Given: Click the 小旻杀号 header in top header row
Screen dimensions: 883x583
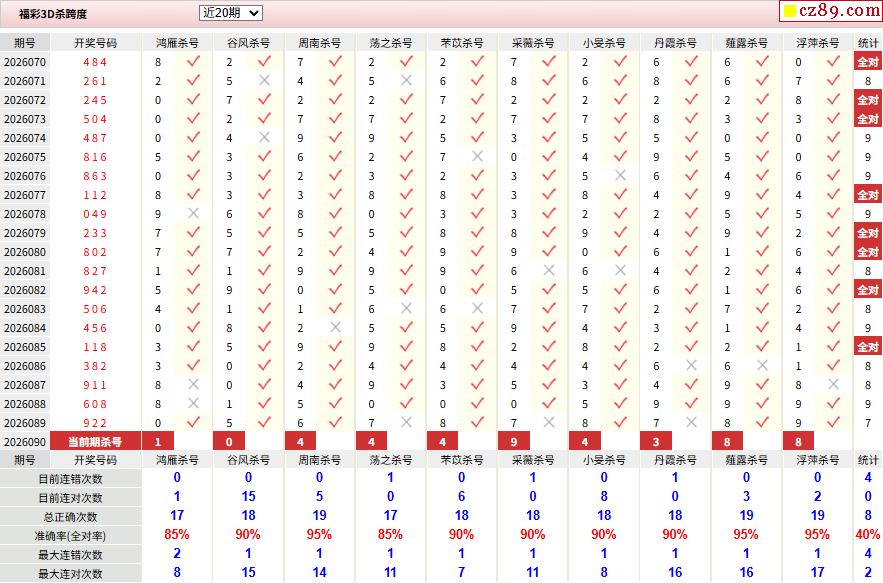Looking at the screenshot, I should [x=604, y=43].
